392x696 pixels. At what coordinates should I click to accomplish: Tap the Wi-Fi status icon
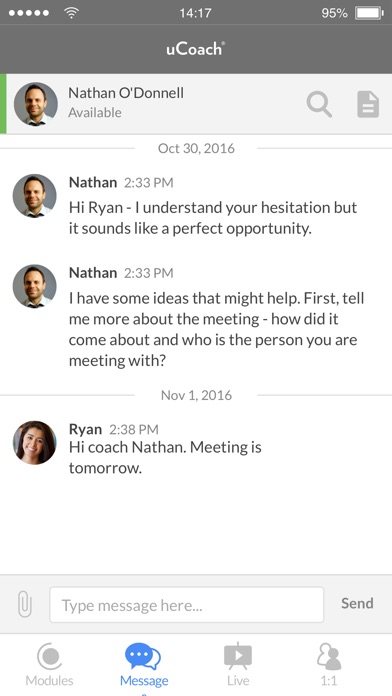click(71, 12)
